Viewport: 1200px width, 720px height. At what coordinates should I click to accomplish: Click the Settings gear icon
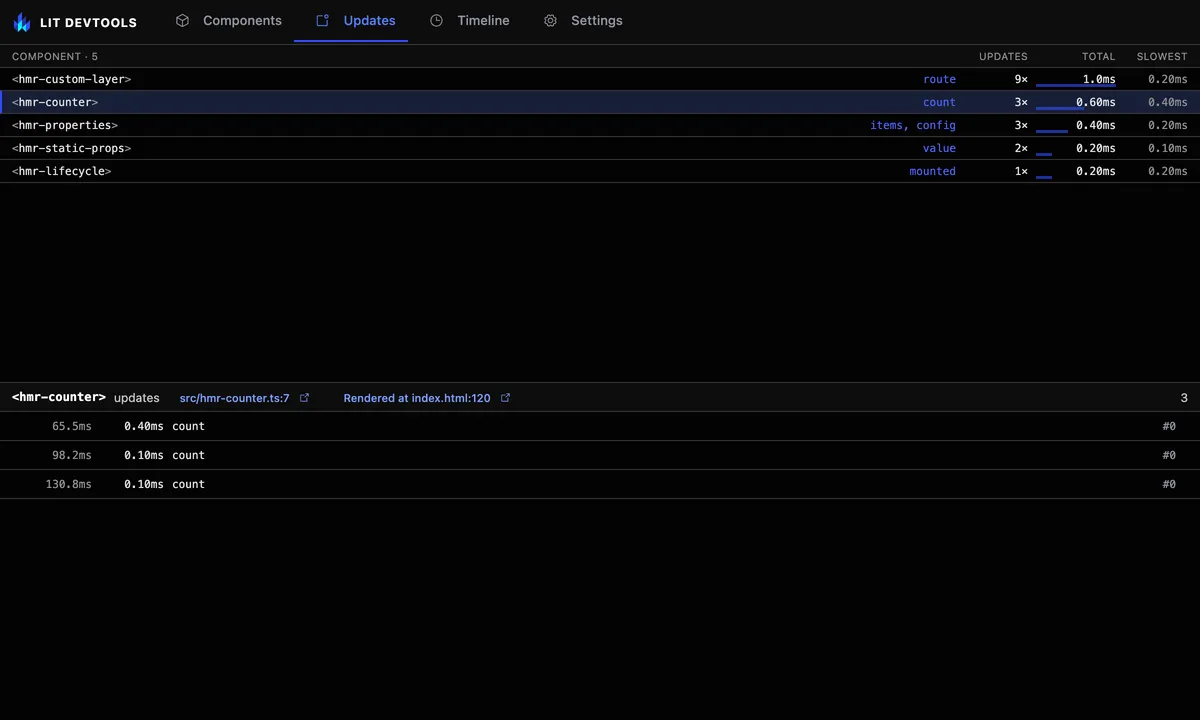click(550, 20)
